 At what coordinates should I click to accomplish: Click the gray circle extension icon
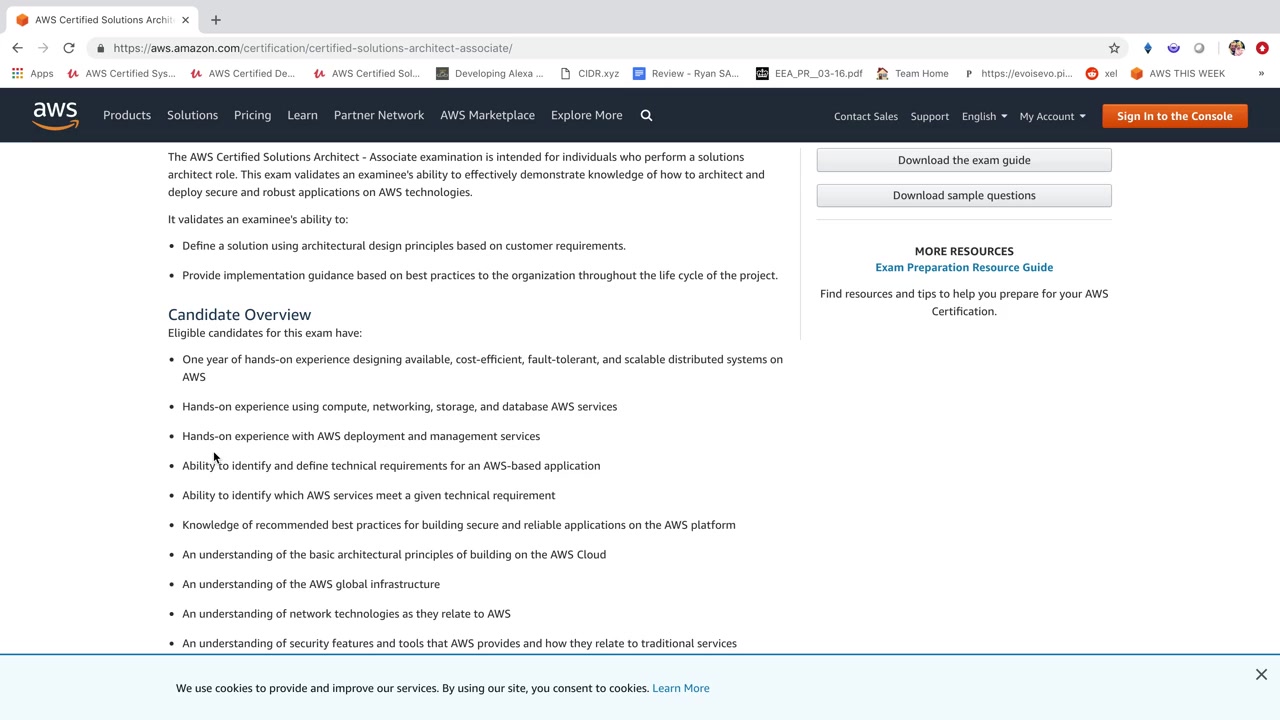tap(1200, 48)
